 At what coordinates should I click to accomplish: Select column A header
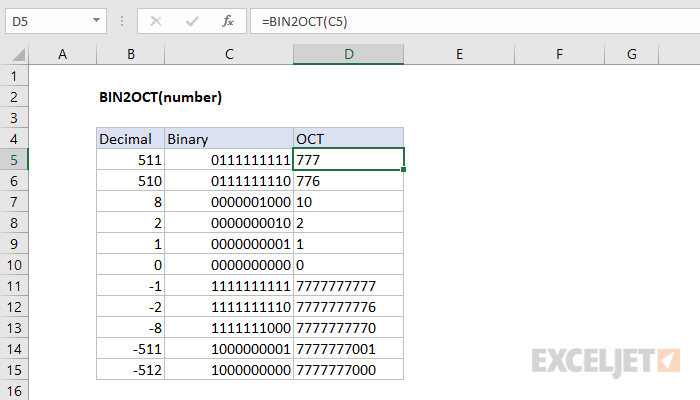coord(62,54)
